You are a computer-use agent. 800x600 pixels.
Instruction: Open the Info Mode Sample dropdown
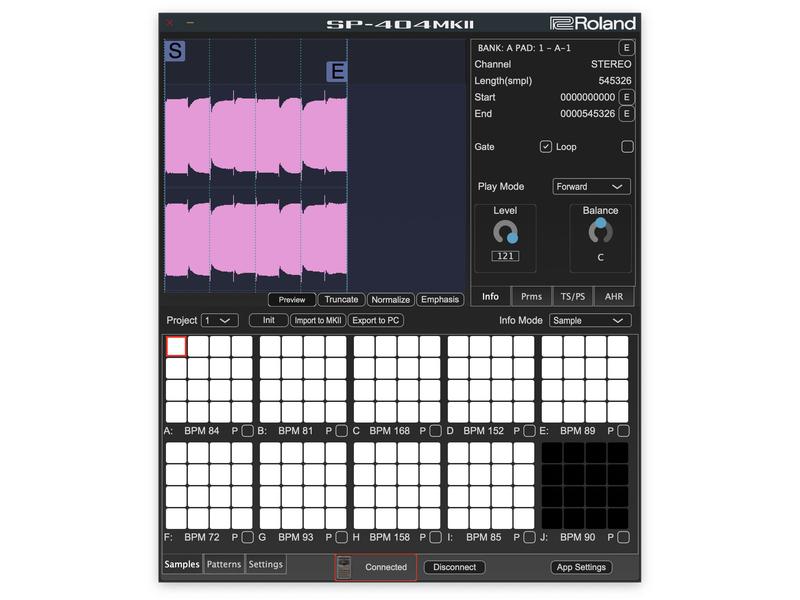pos(590,320)
